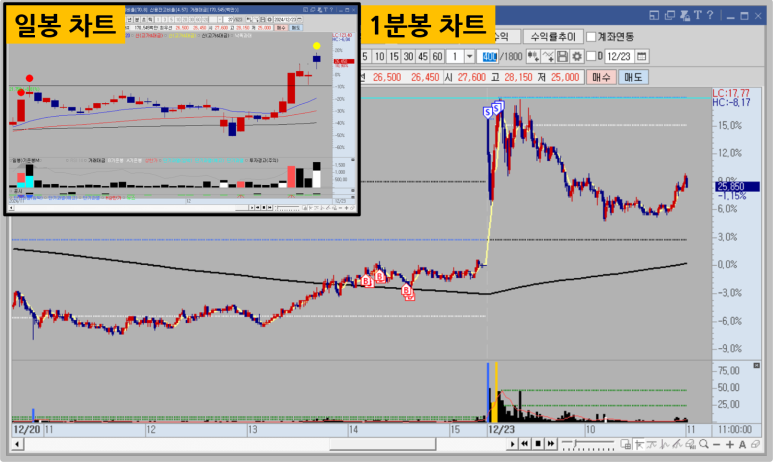Screen dimensions: 773x462
Task: Click the 매도 sell button in 1-minute chart
Action: 633,77
